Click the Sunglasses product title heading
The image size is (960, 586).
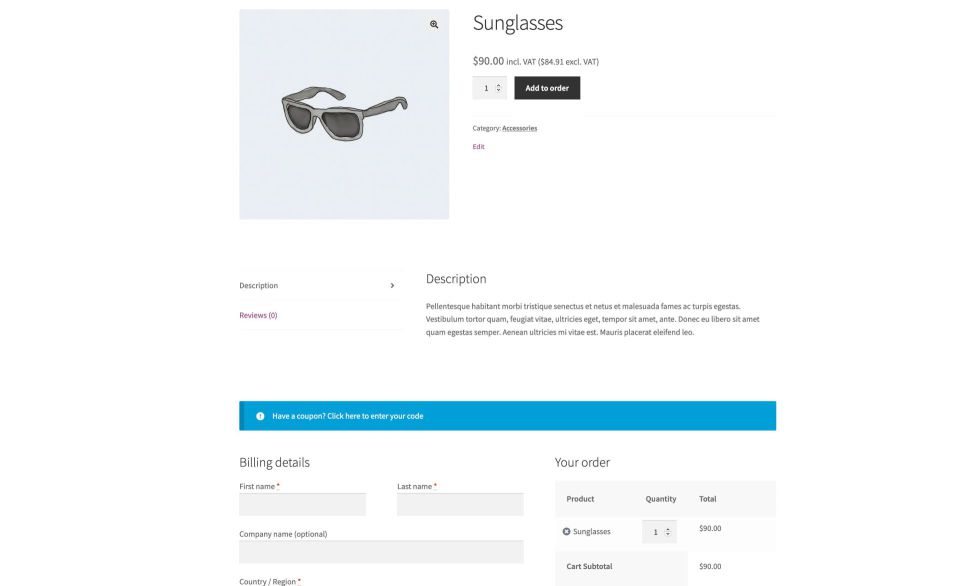[x=518, y=23]
